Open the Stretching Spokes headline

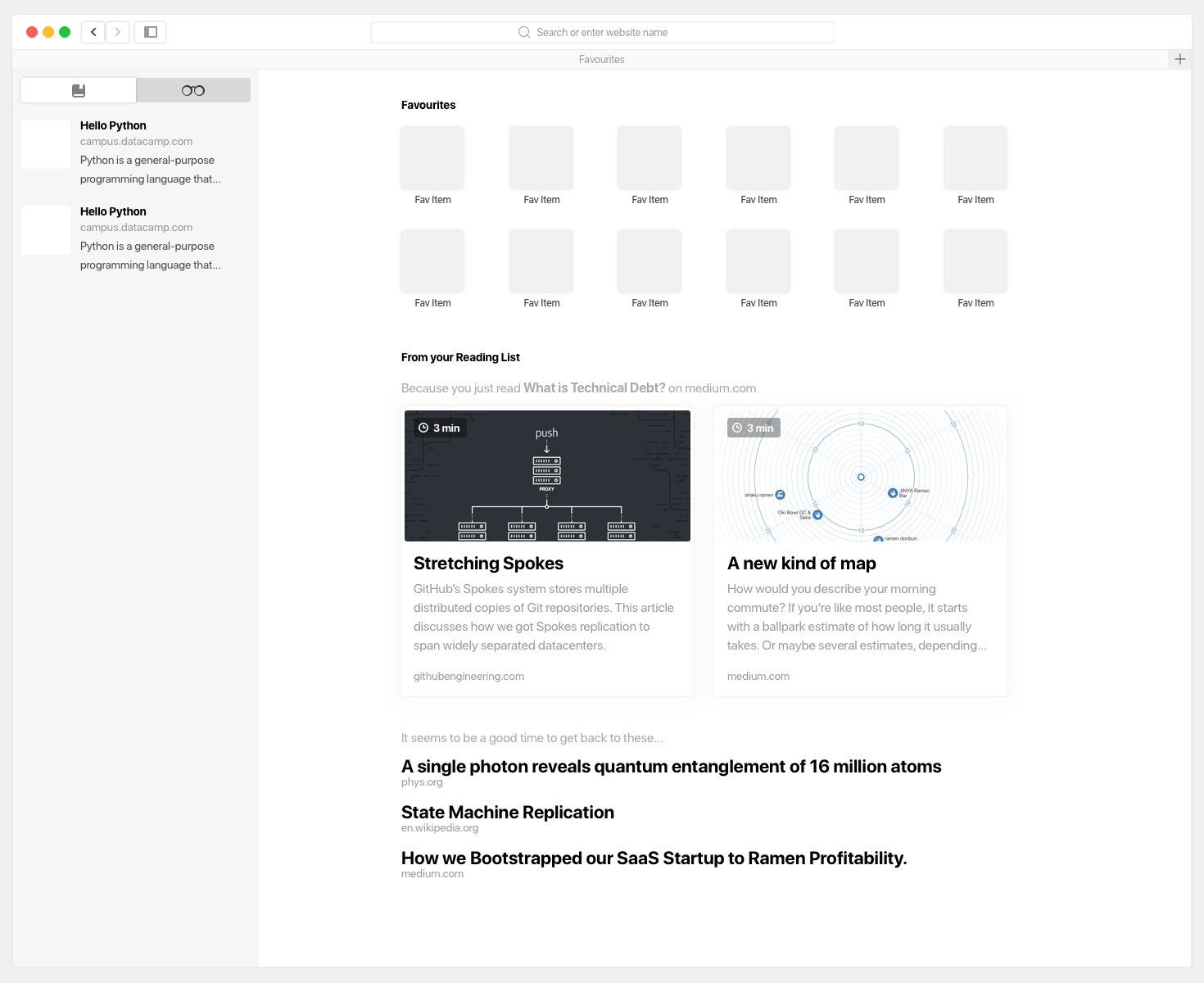[x=488, y=564]
